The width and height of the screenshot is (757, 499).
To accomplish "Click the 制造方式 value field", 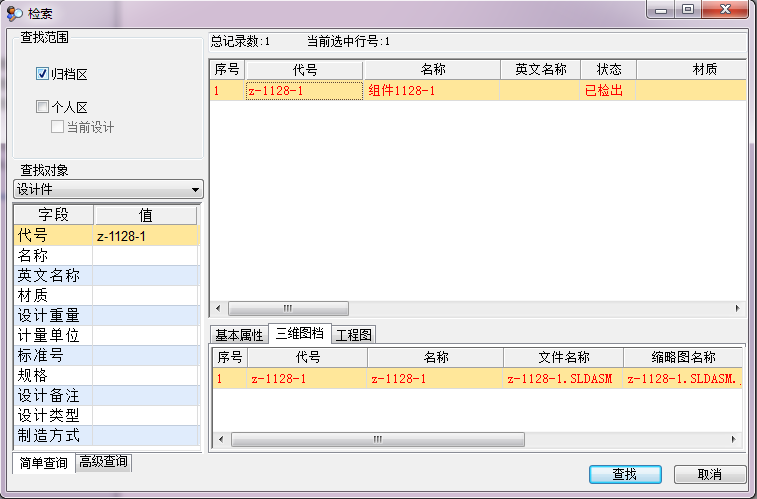I will tap(145, 435).
